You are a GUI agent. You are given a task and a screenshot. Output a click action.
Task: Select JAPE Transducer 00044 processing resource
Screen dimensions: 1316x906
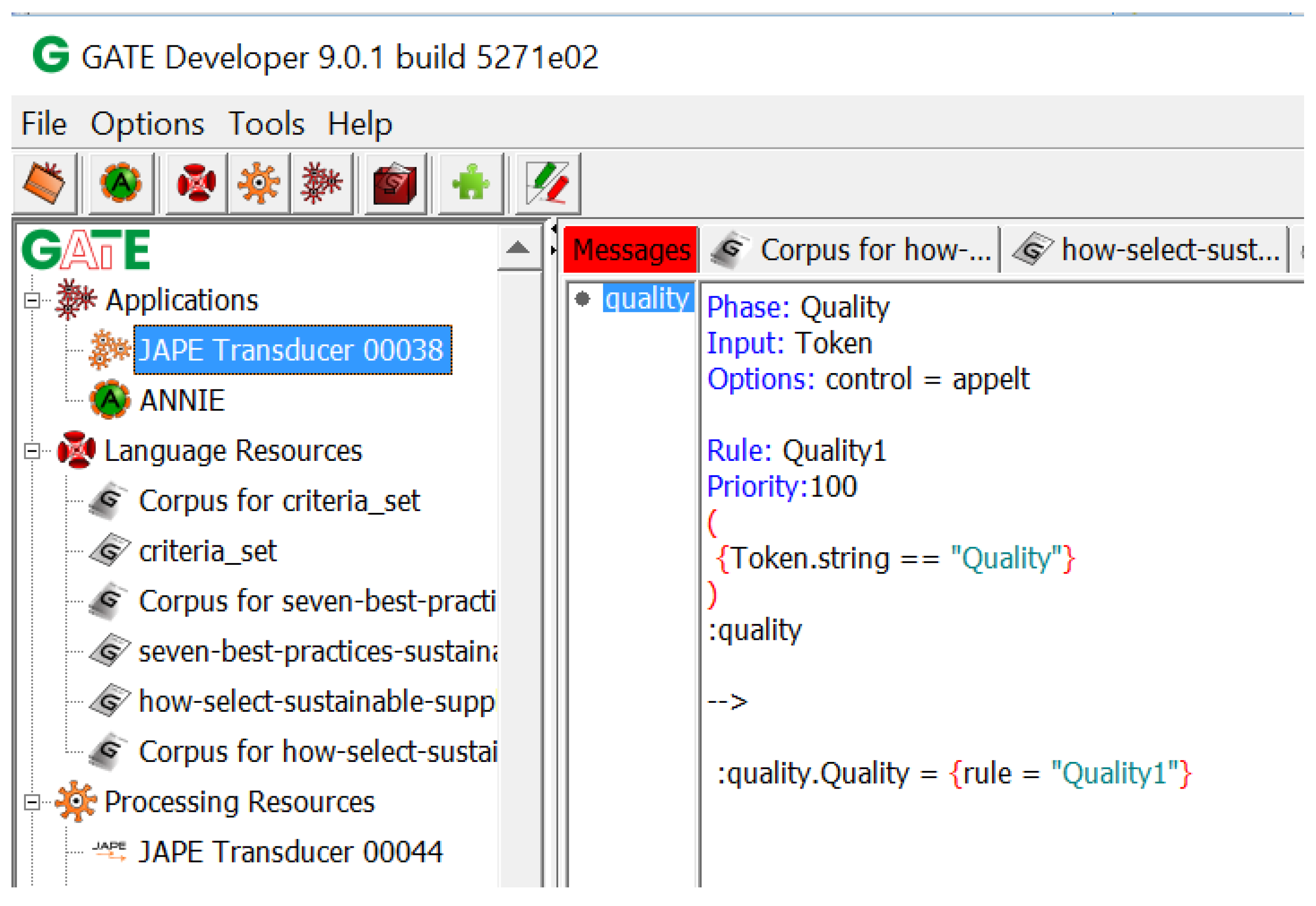290,853
